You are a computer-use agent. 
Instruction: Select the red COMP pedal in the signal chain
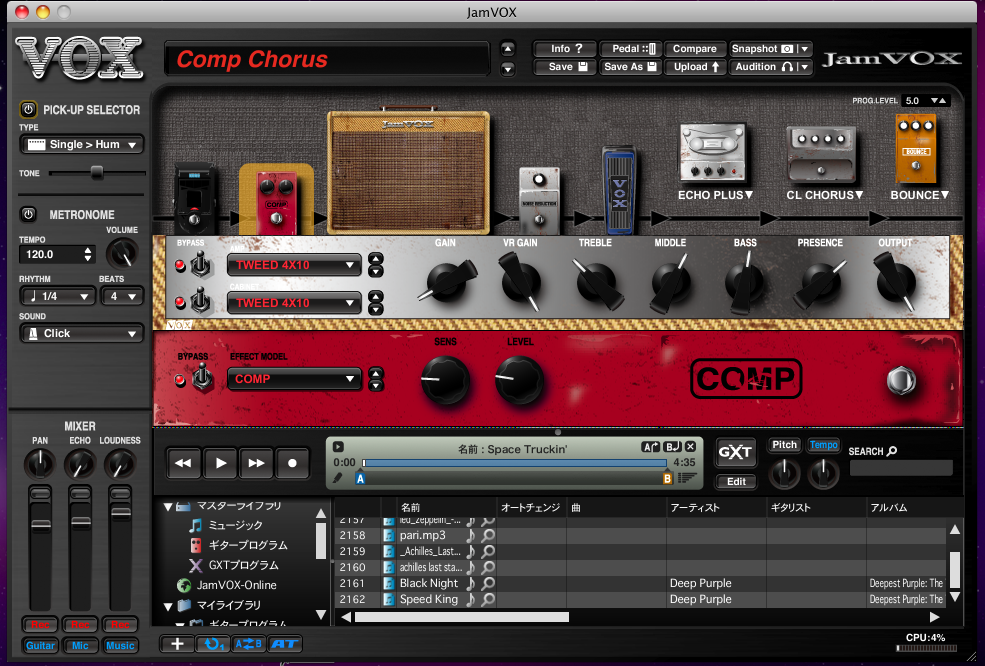(276, 200)
